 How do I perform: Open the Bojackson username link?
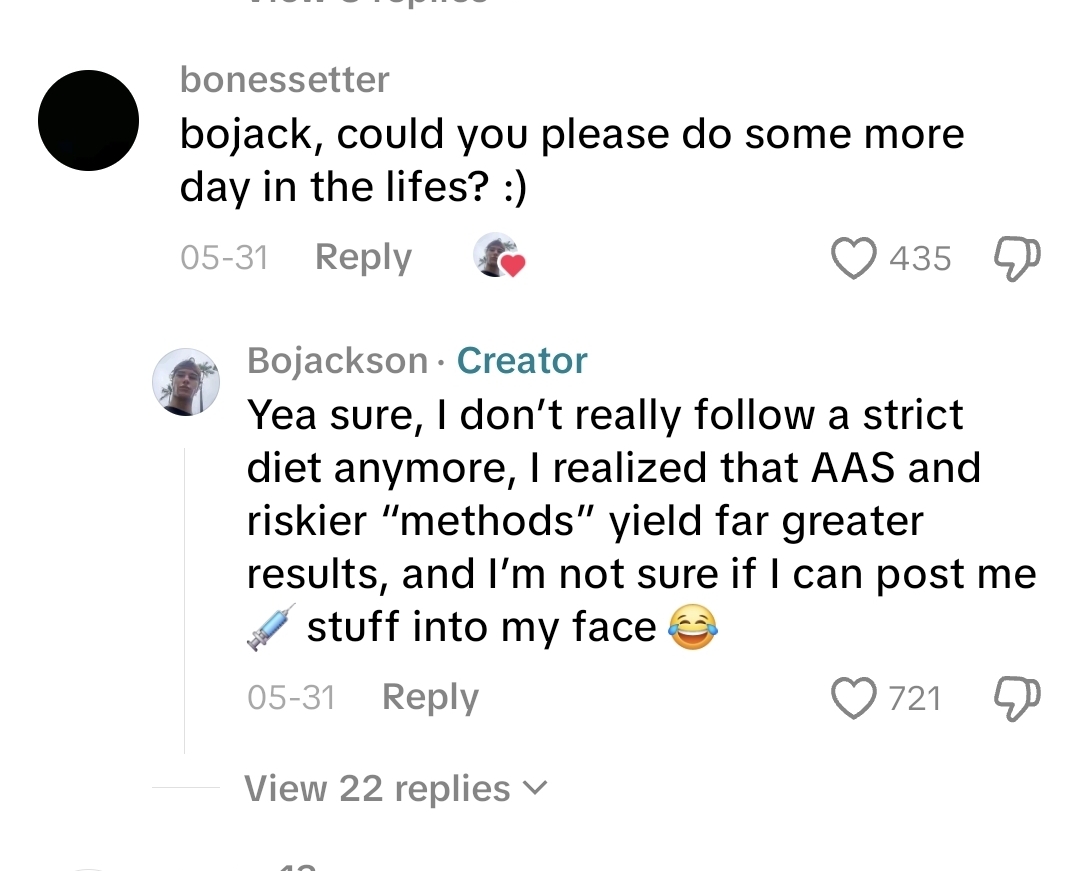338,361
